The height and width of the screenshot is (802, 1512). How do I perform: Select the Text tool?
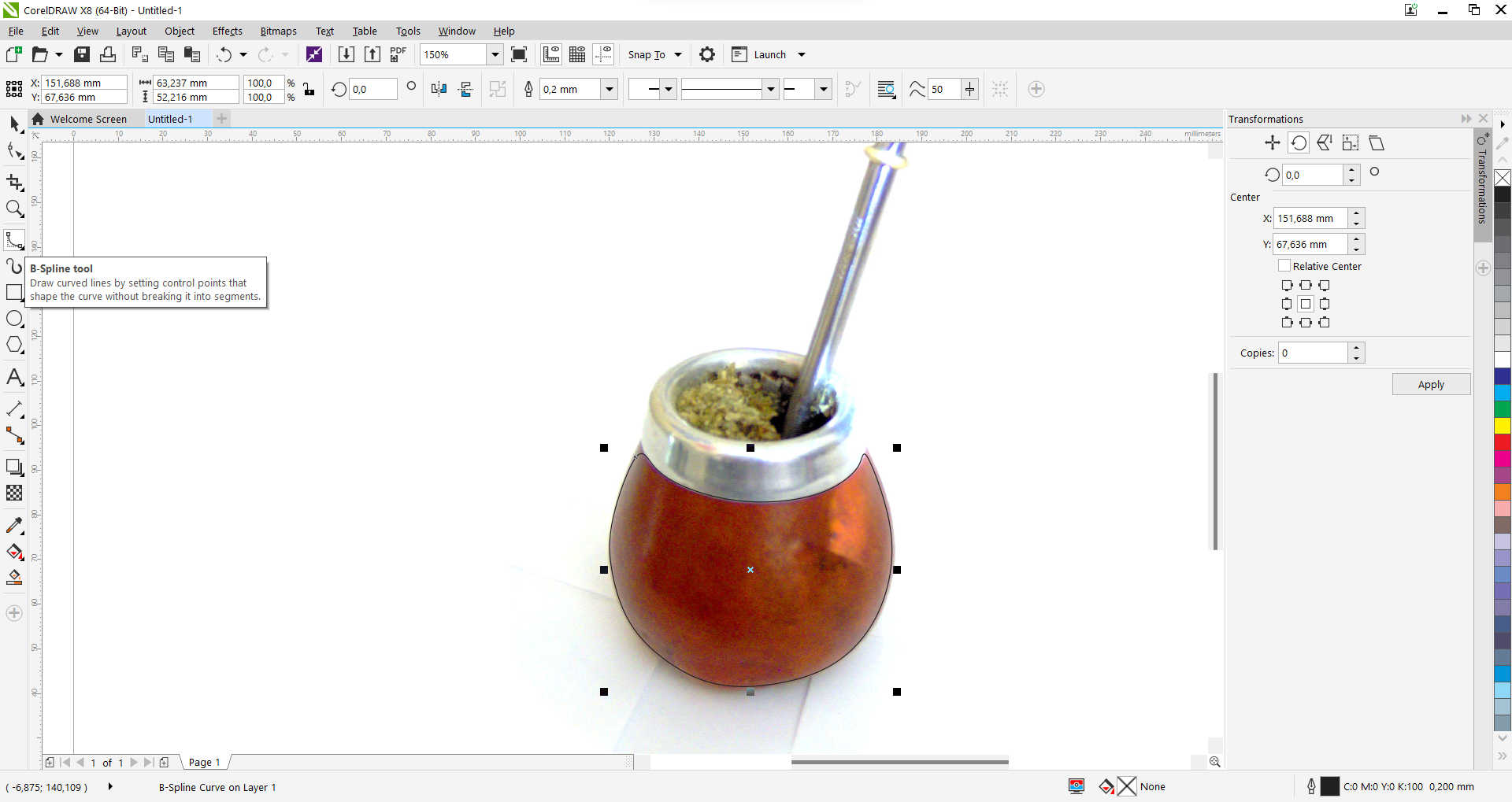[x=14, y=377]
